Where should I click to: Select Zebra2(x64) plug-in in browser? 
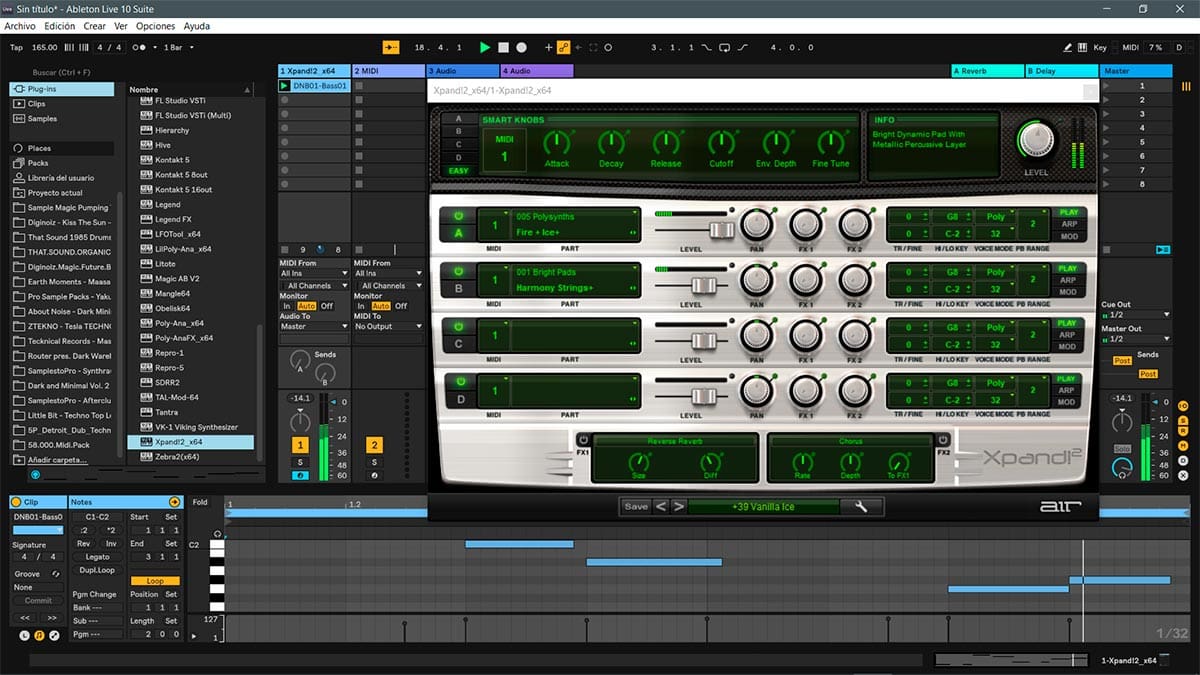177,456
